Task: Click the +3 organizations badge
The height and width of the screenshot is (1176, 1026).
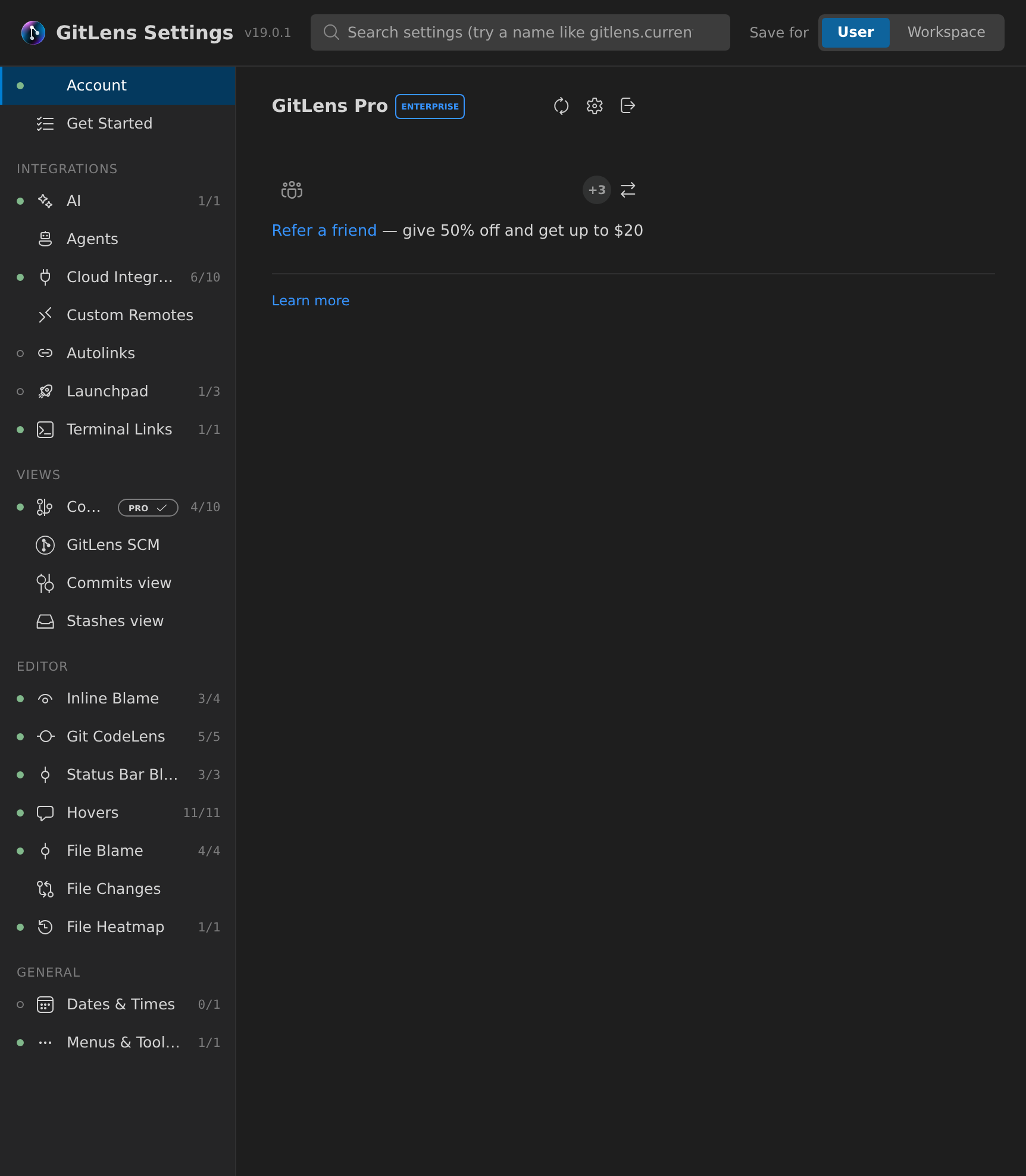Action: tap(596, 190)
